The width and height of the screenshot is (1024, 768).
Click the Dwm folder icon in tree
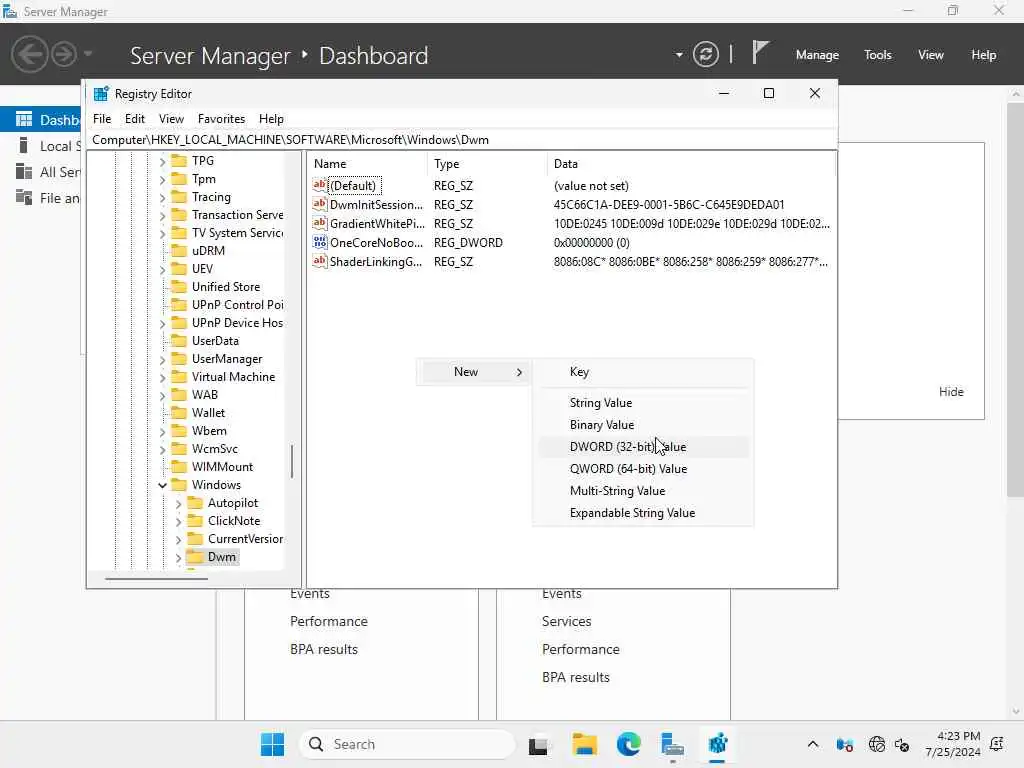195,556
